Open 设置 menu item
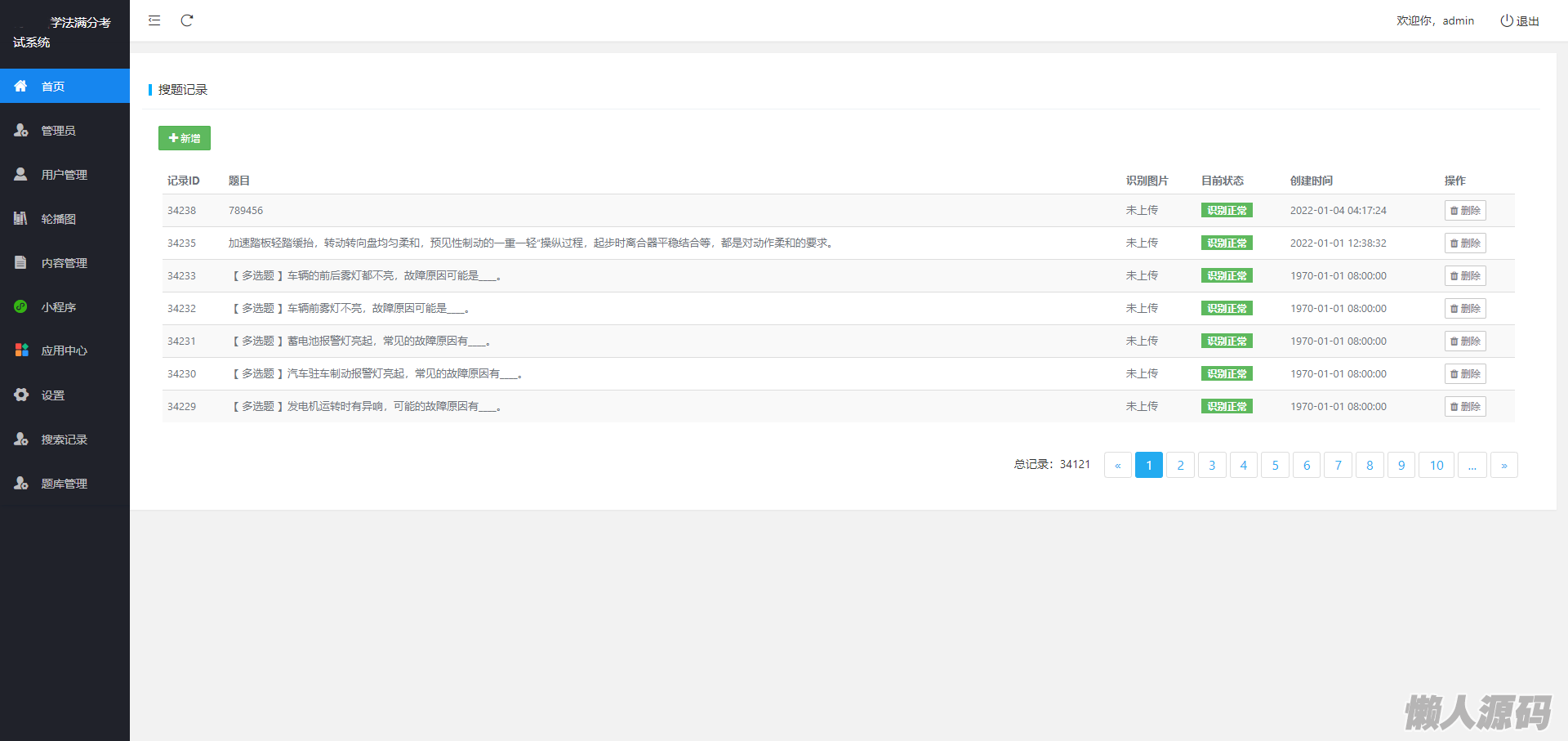Image resolution: width=1568 pixels, height=741 pixels. click(x=65, y=395)
